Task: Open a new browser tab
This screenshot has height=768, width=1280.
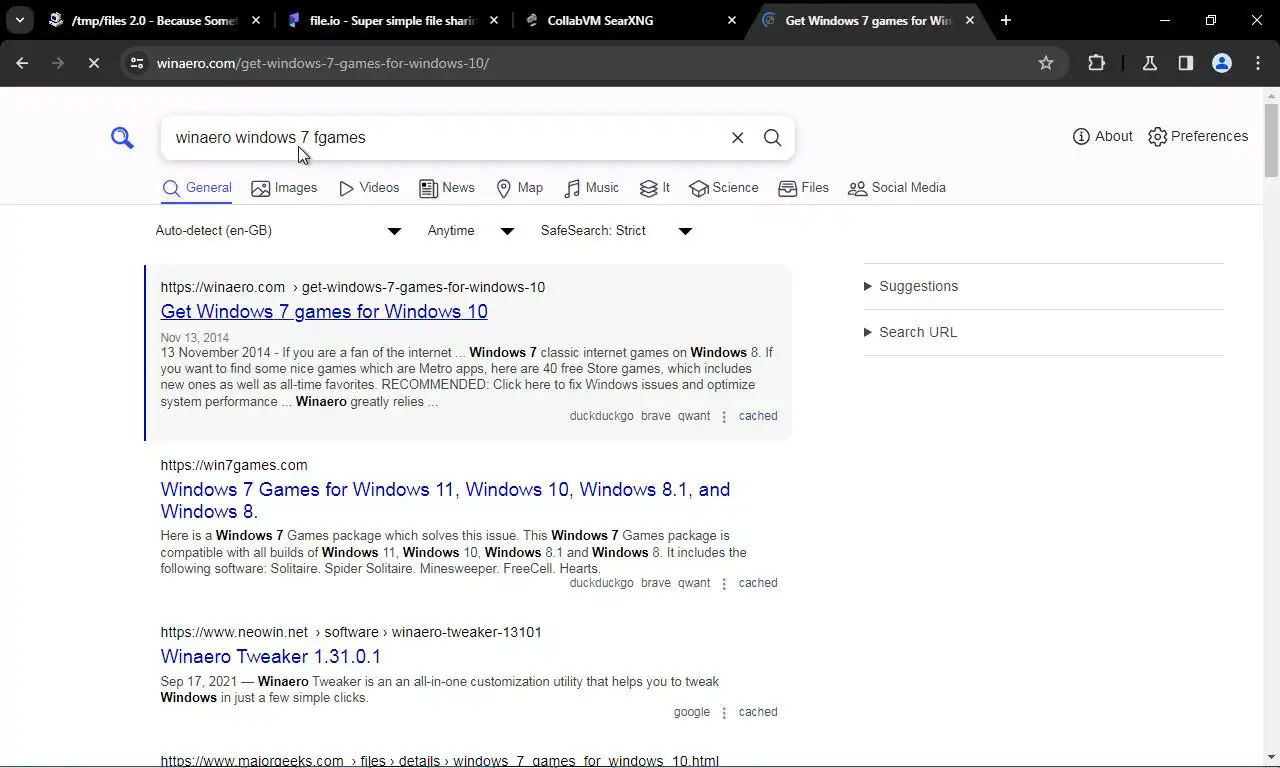Action: [1006, 20]
